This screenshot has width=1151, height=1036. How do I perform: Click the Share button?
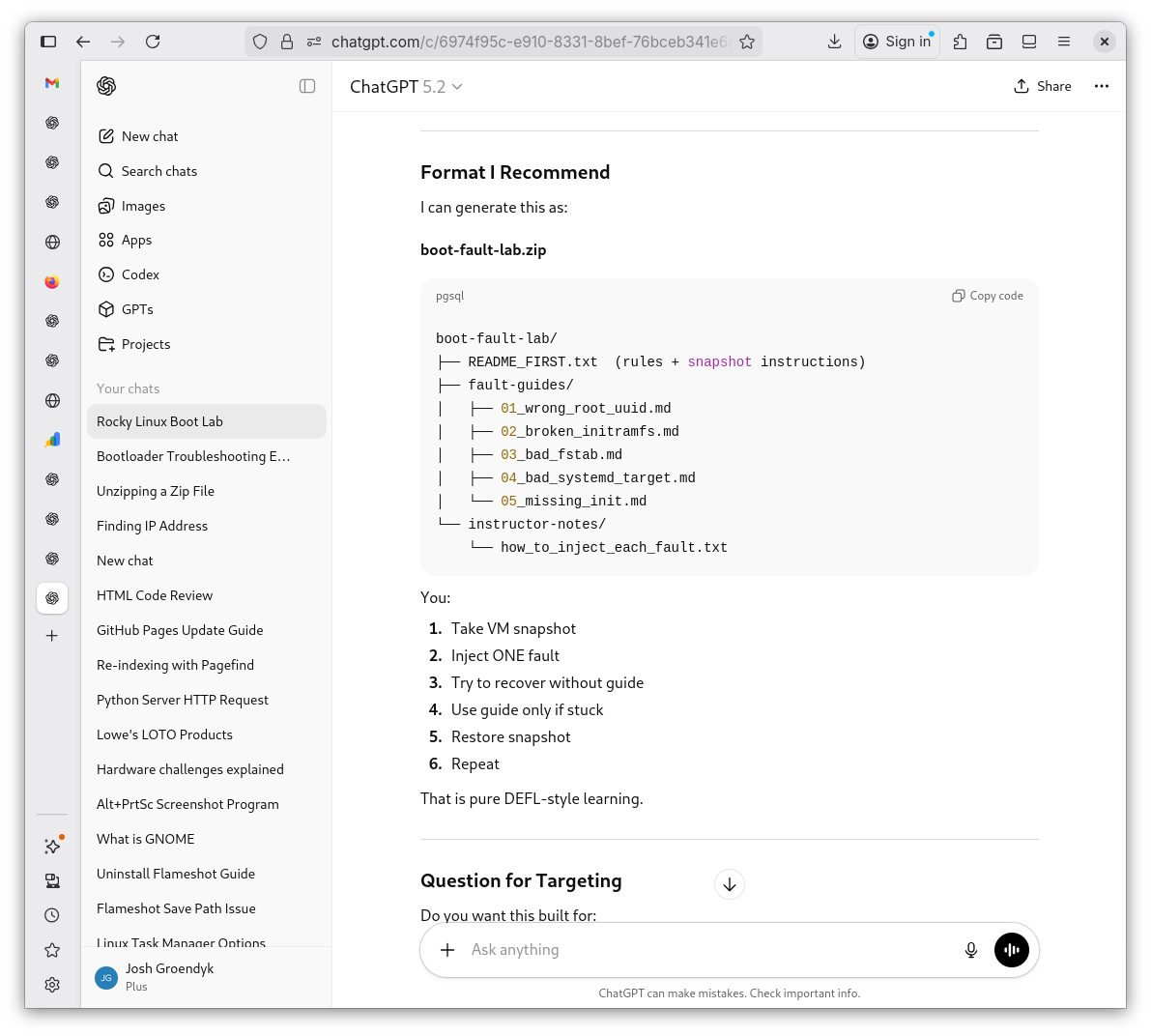click(x=1043, y=86)
